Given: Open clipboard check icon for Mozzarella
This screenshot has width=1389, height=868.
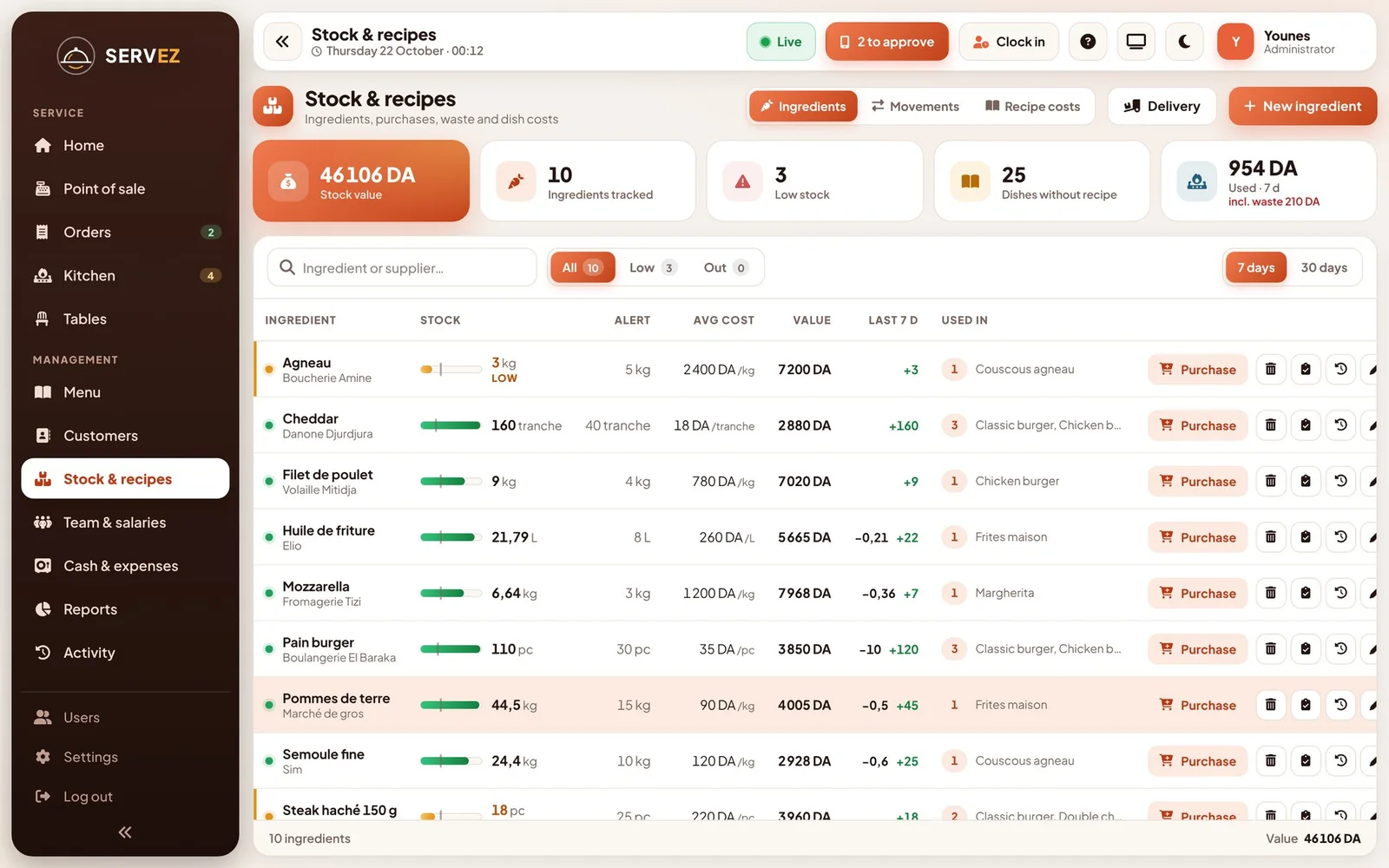Looking at the screenshot, I should 1306,593.
